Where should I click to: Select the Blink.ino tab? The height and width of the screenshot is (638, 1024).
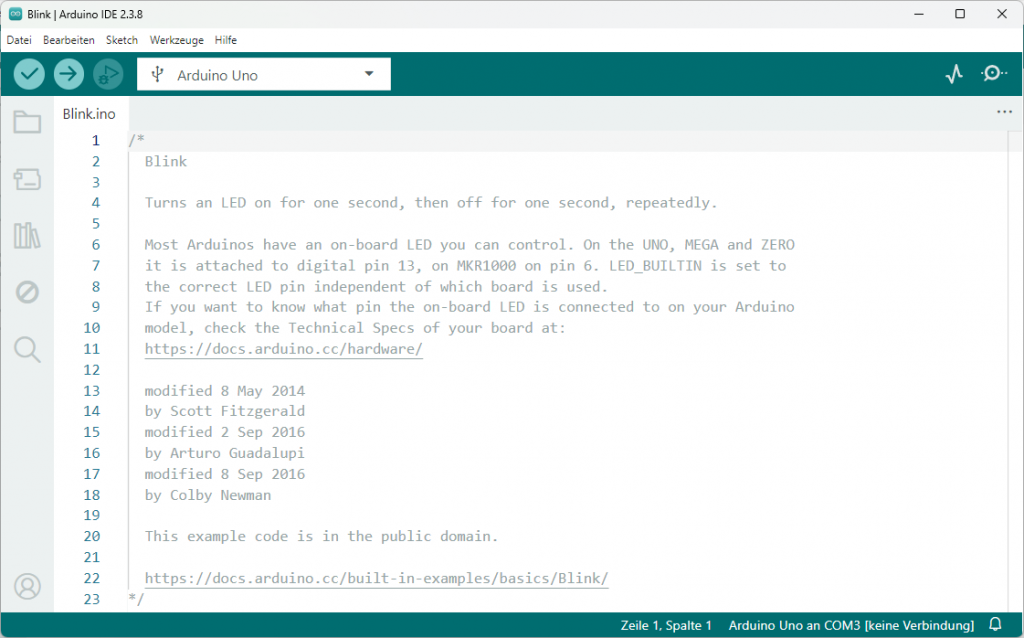89,114
